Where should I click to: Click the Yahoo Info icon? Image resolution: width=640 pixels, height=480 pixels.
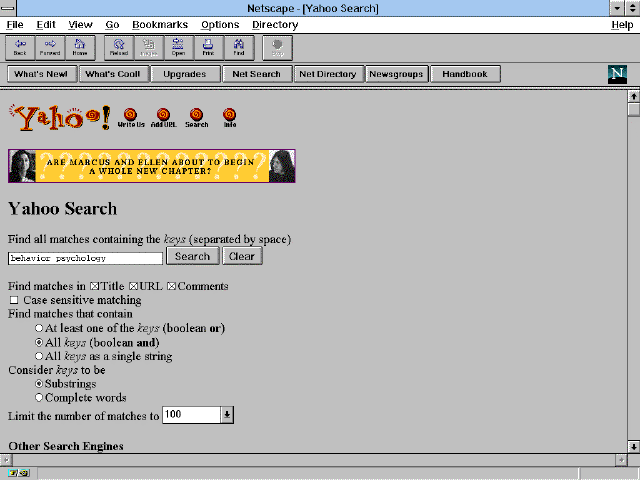230,118
